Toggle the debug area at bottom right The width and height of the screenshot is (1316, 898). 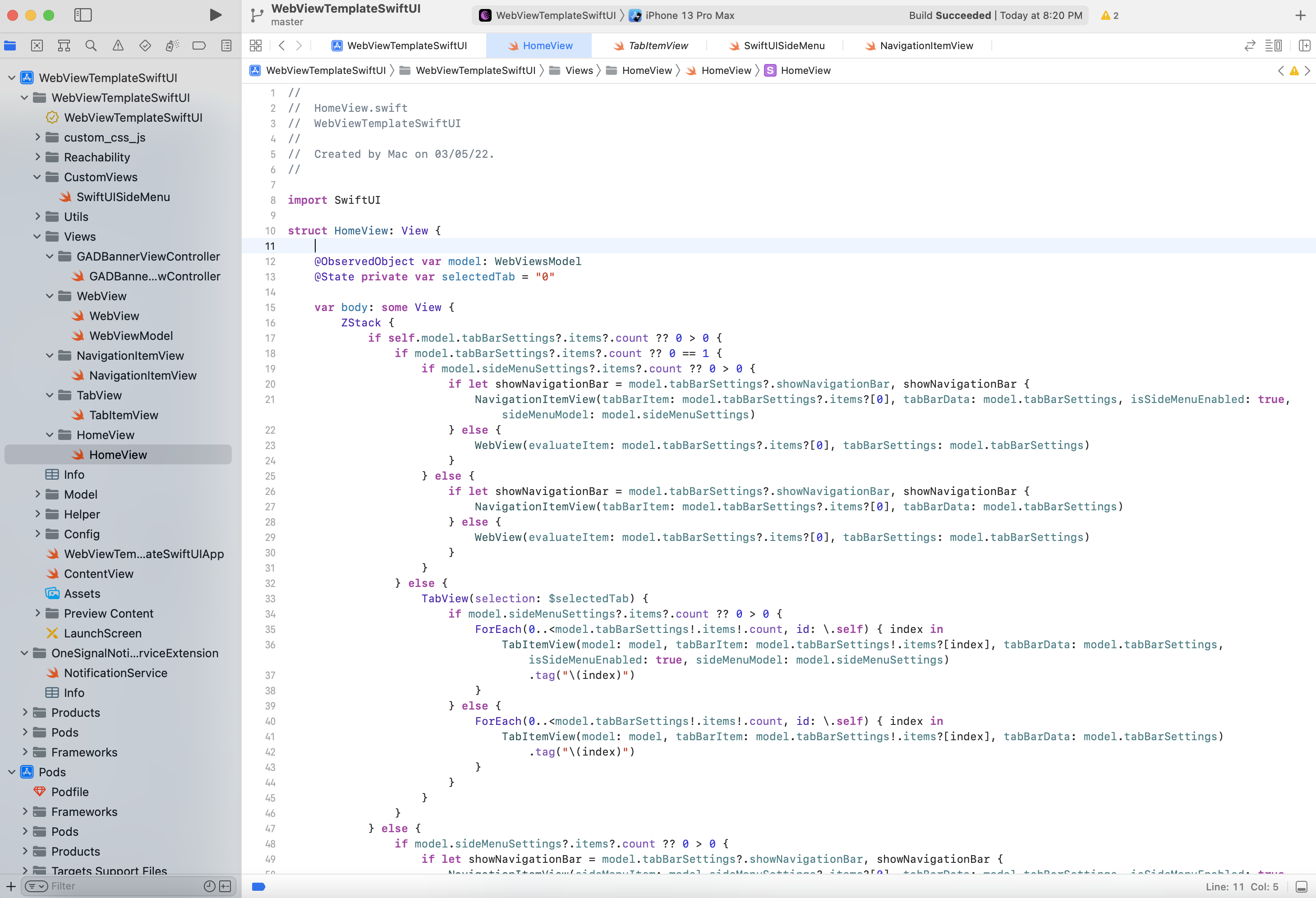(x=1301, y=887)
